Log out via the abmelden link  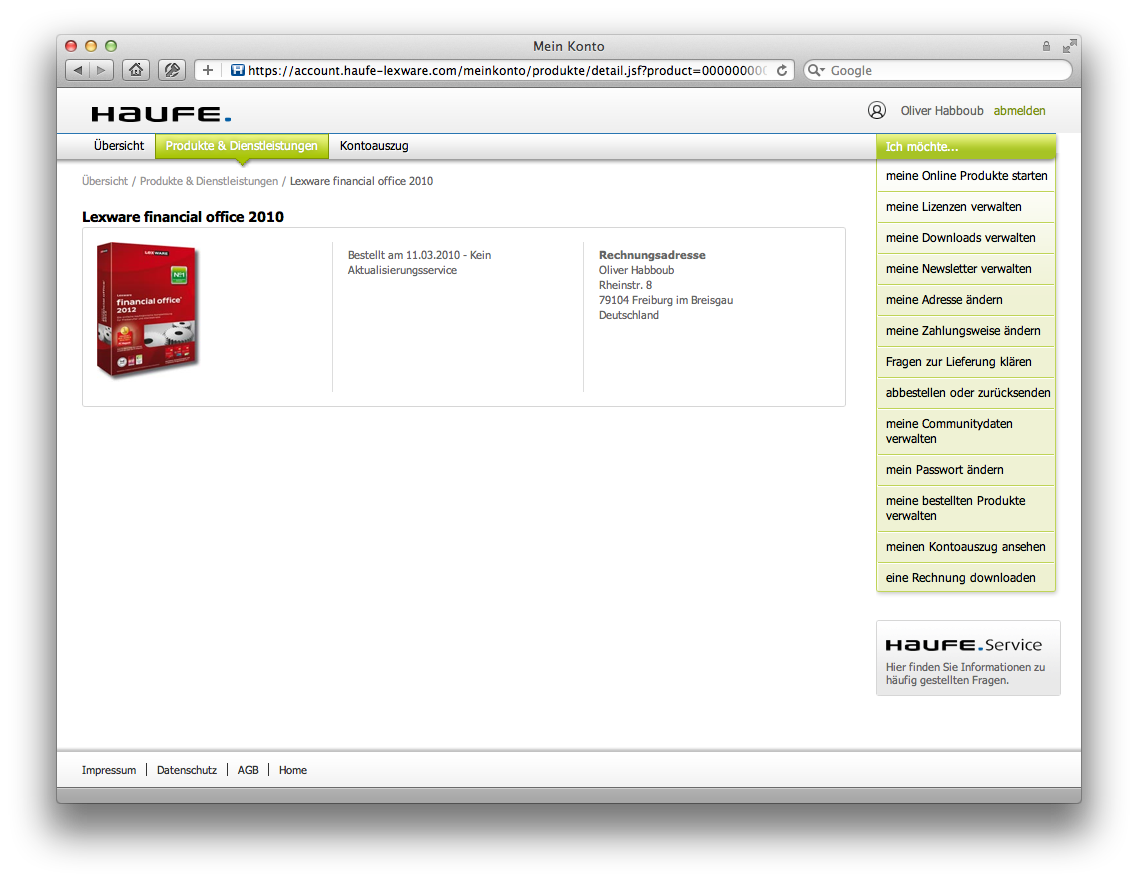click(x=1019, y=110)
